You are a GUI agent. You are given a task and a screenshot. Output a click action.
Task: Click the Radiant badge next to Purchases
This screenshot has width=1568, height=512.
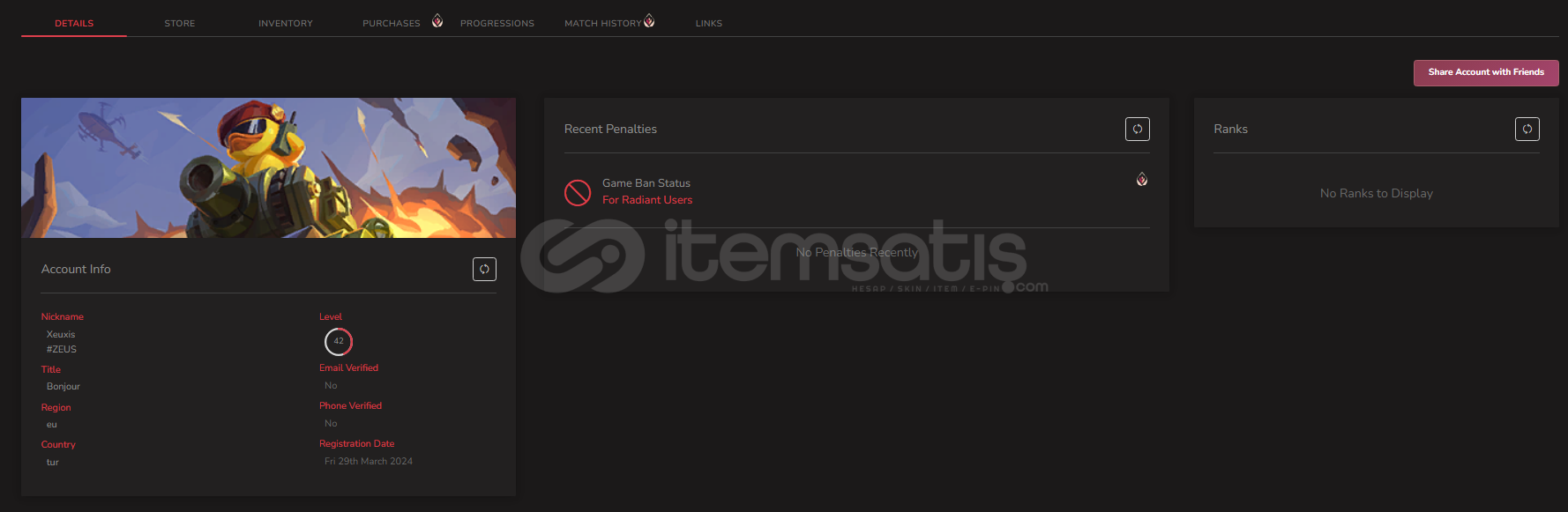(437, 21)
